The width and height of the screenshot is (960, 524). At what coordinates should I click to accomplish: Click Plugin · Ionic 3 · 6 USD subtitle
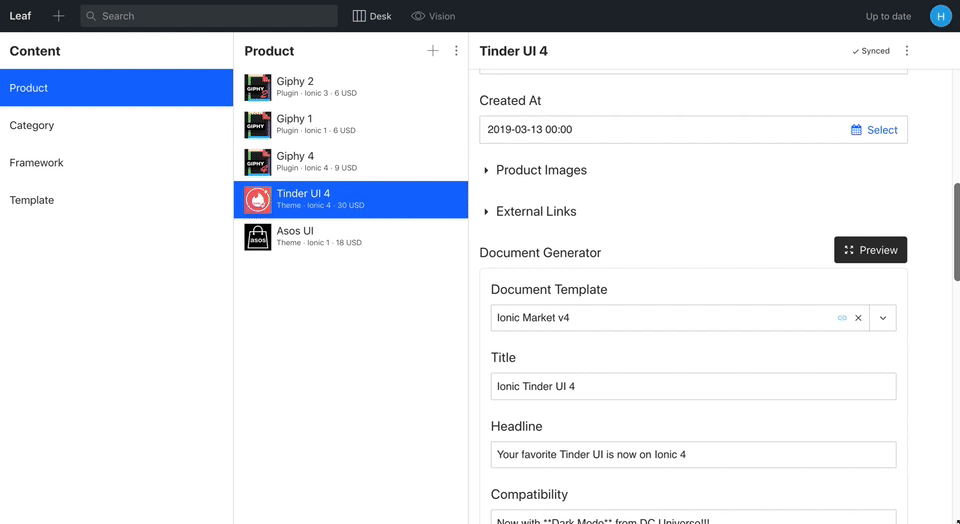(x=317, y=93)
